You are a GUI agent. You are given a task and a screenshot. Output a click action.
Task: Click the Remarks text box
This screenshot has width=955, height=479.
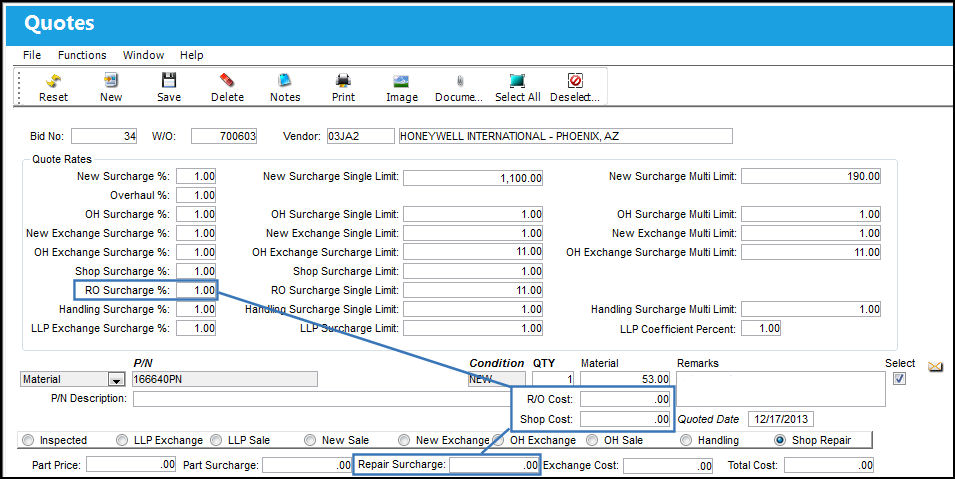tap(780, 389)
